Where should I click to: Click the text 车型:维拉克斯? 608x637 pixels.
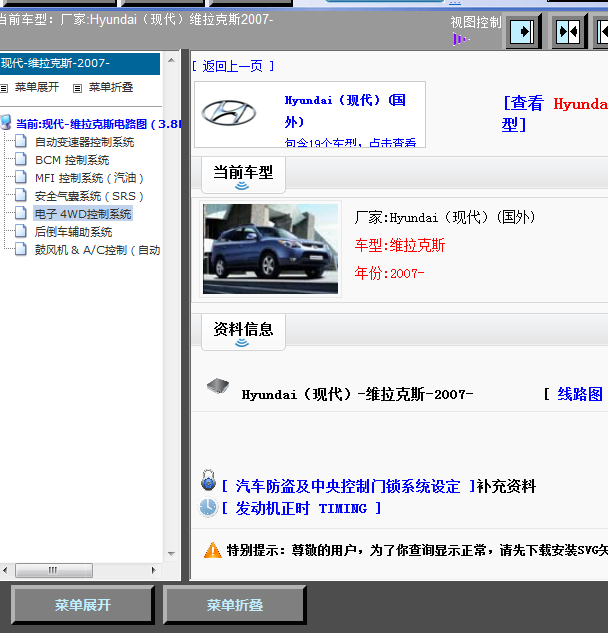pyautogui.click(x=400, y=245)
